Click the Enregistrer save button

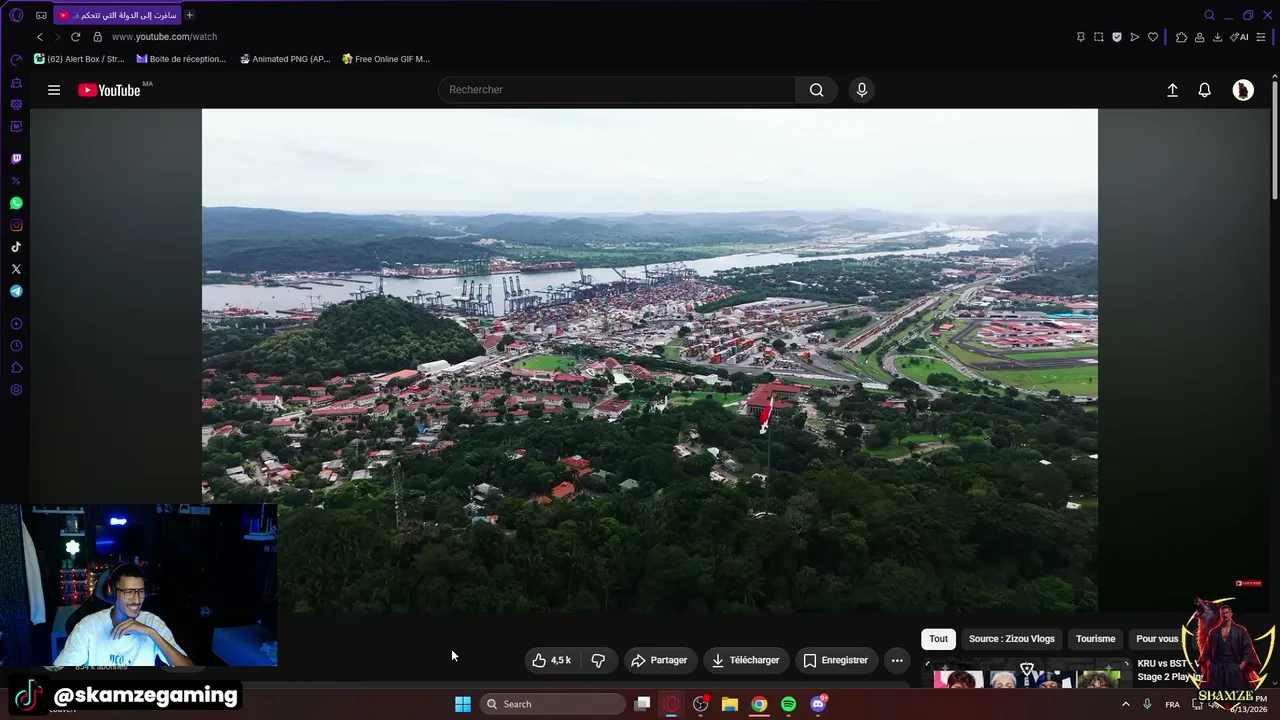[835, 660]
